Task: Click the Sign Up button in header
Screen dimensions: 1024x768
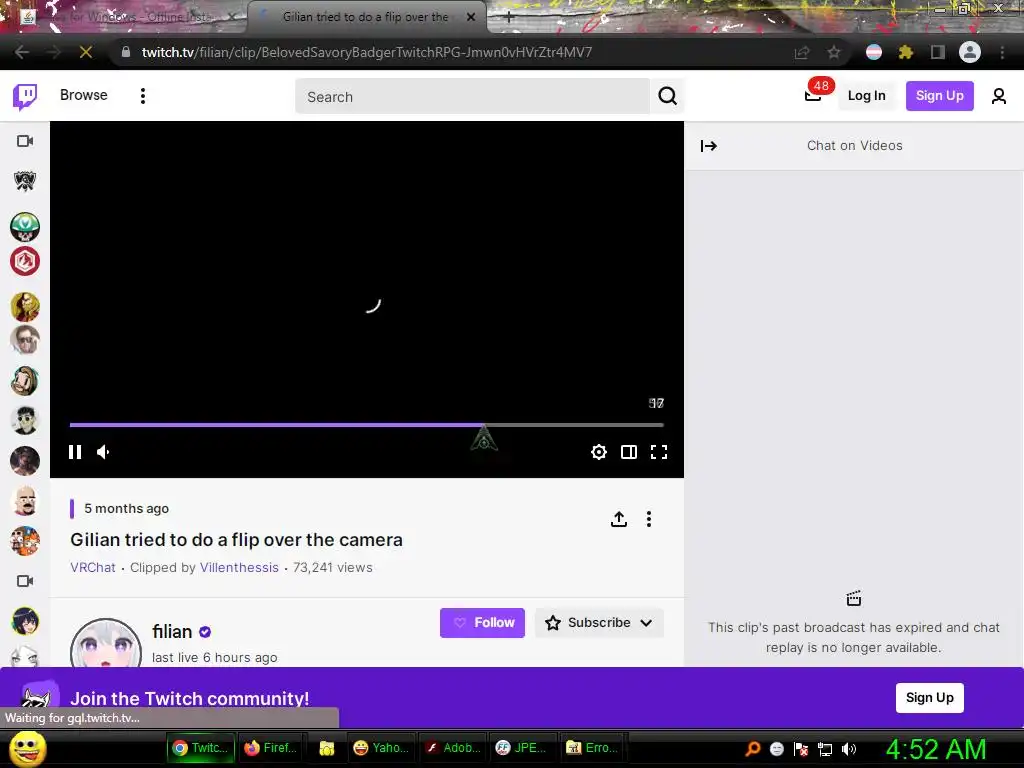Action: click(939, 96)
